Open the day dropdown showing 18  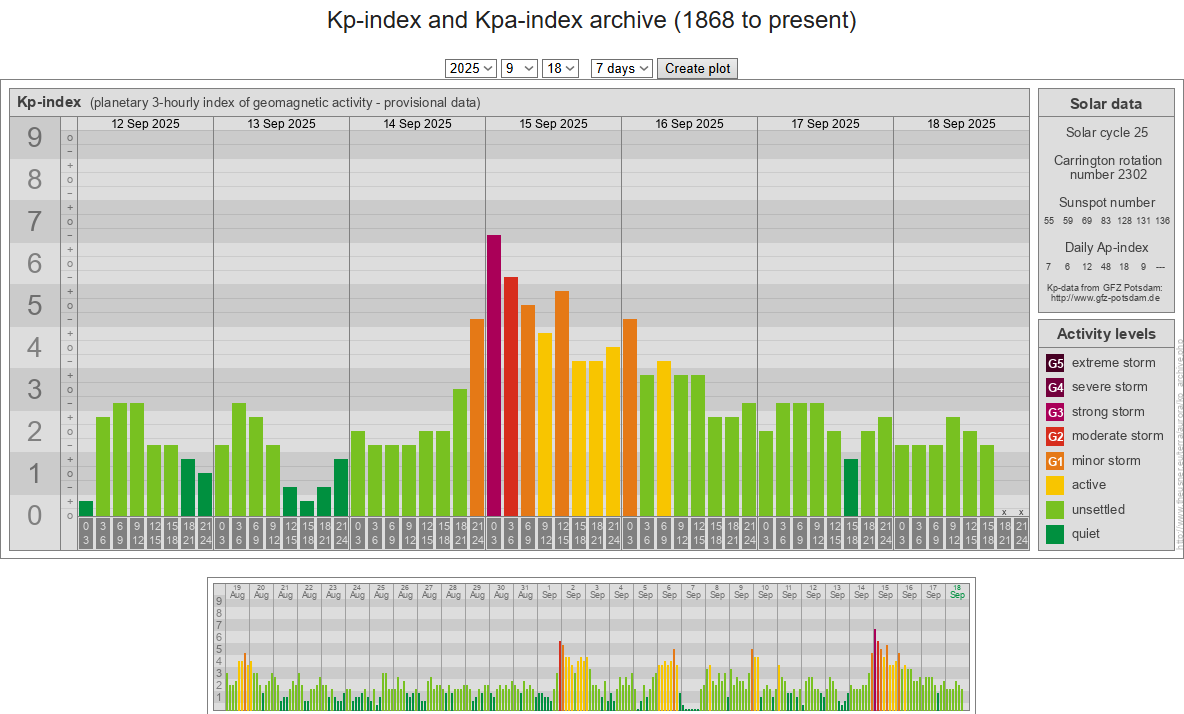click(x=560, y=68)
